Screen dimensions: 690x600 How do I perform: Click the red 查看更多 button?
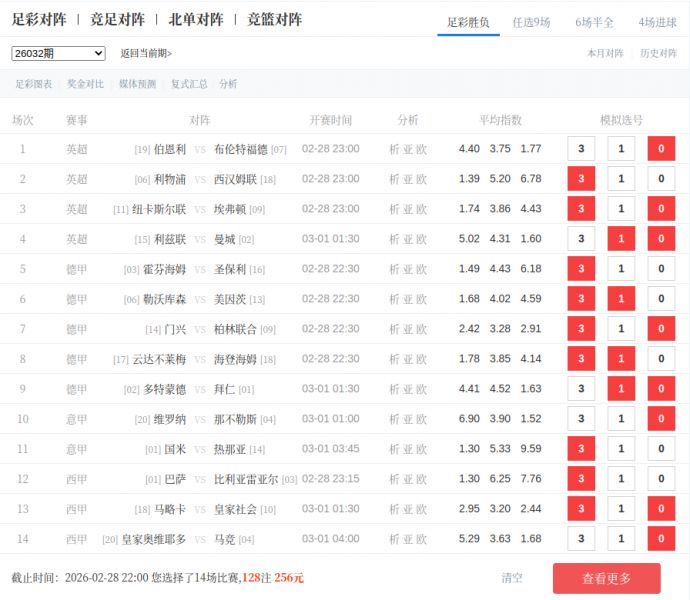coord(606,578)
